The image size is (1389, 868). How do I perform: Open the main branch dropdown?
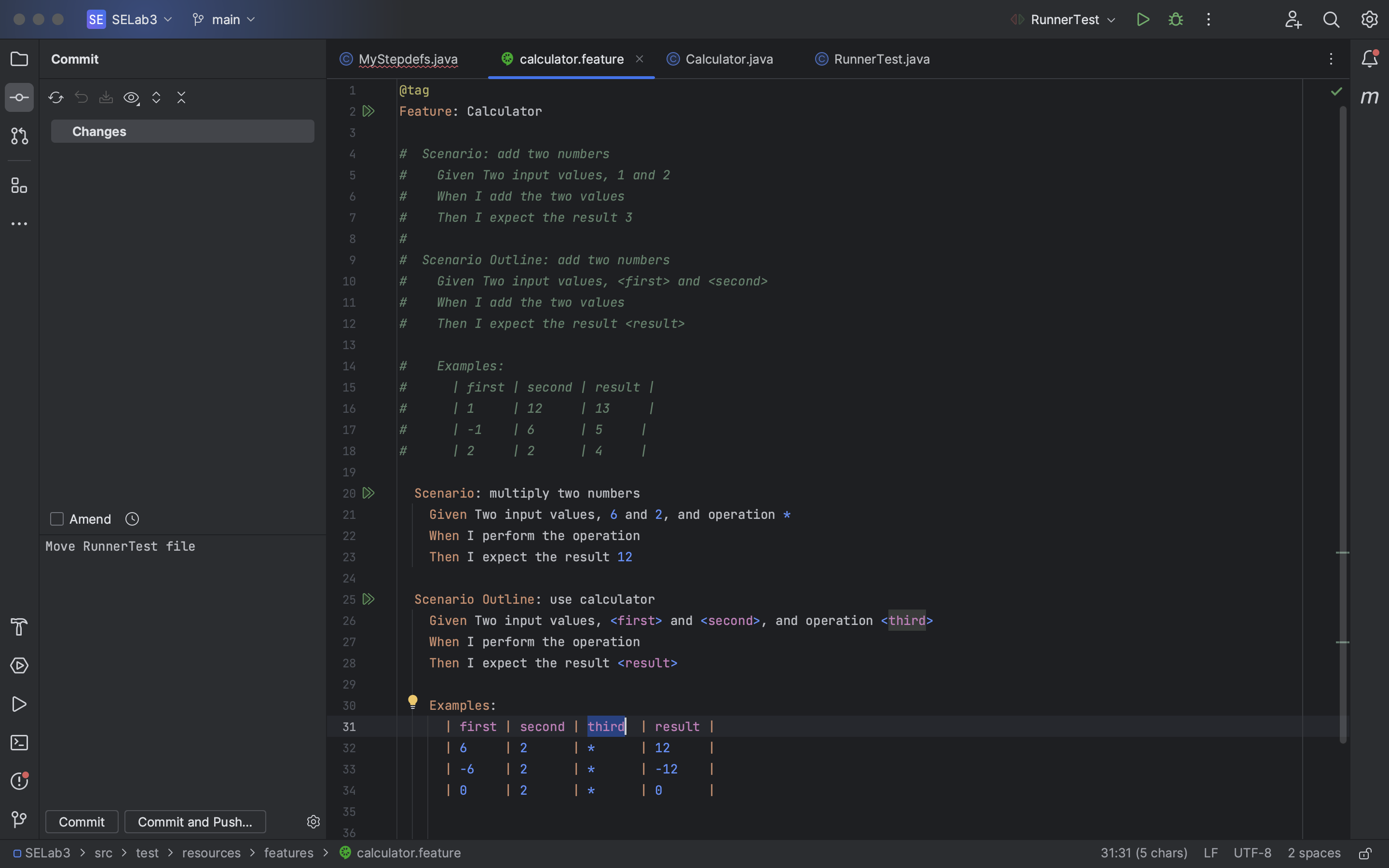[223, 19]
